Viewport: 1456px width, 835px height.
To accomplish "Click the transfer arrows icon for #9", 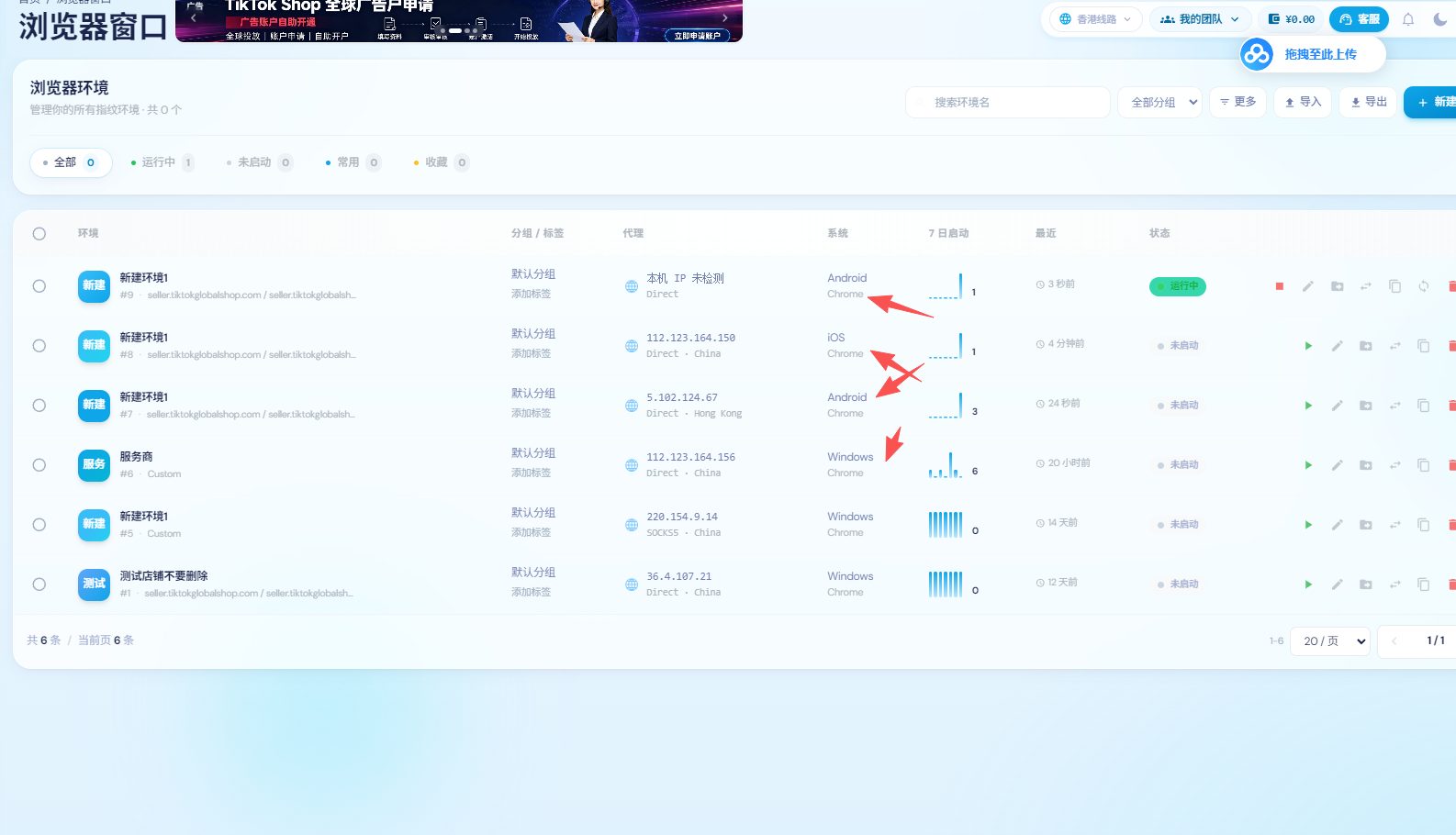I will pos(1365,286).
